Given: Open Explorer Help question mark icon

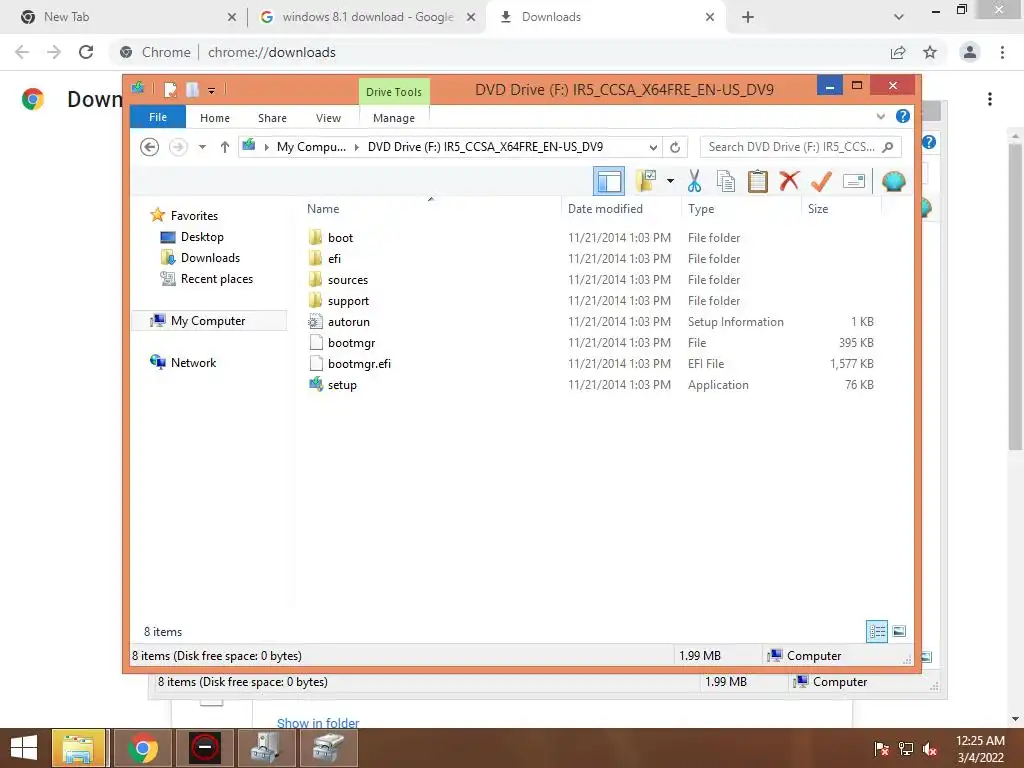Looking at the screenshot, I should pyautogui.click(x=903, y=116).
